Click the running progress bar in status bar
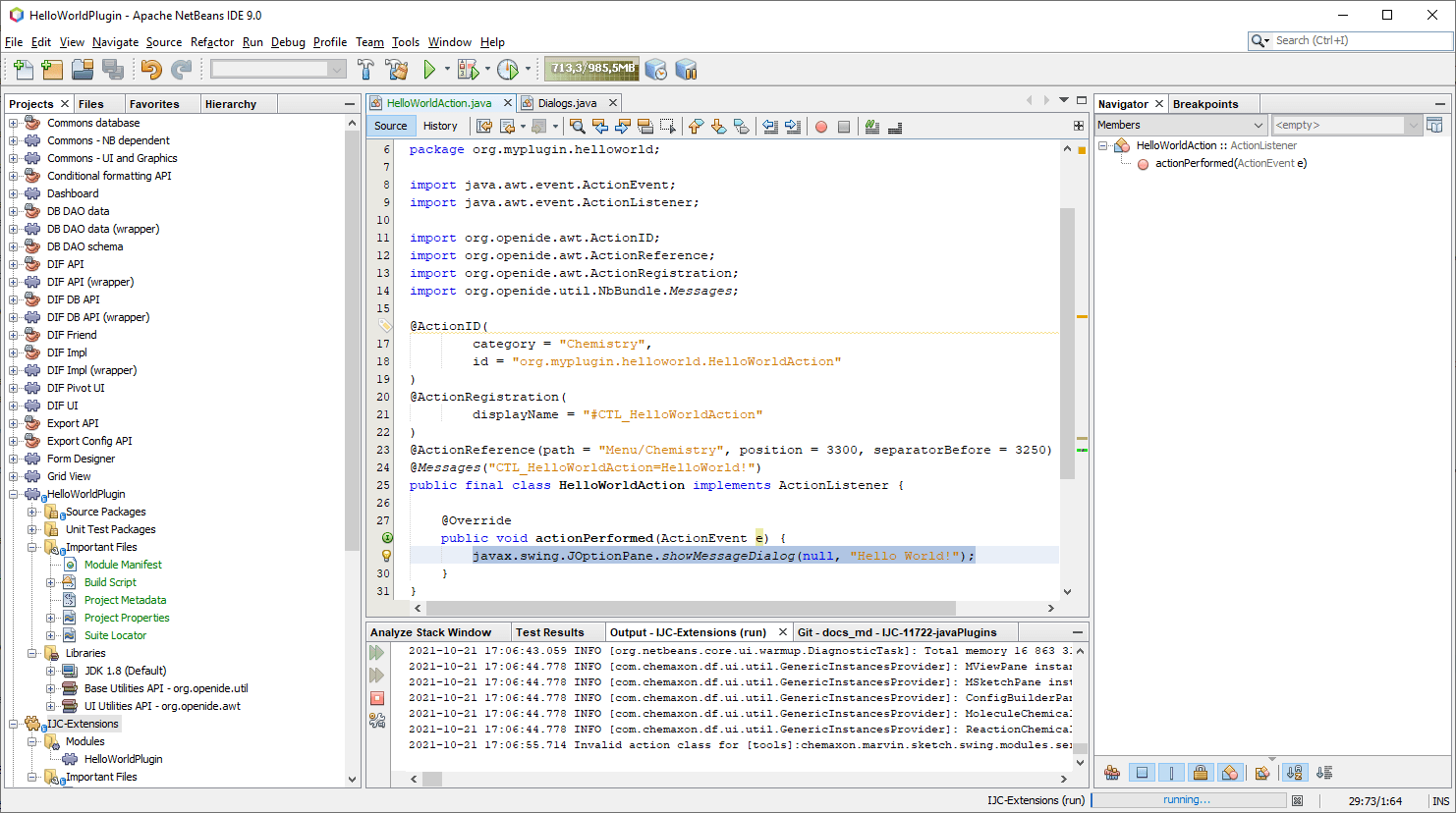 pyautogui.click(x=1187, y=800)
